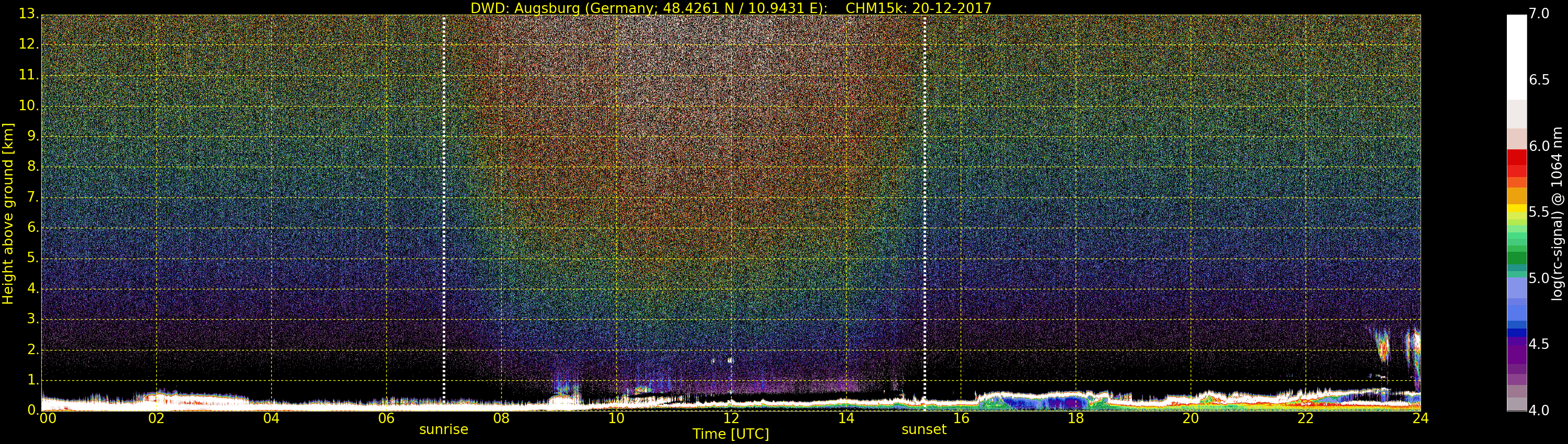Viewport: 1568px width, 444px height.
Task: Select the 'Height above ground [km]' axis label
Action: coord(8,214)
